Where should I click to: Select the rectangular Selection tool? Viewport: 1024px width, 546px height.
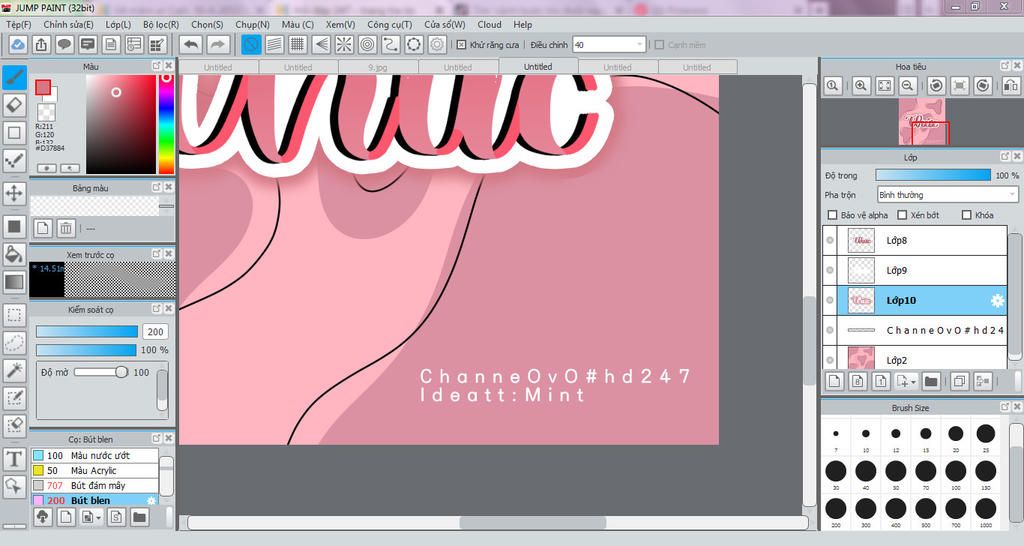click(14, 315)
